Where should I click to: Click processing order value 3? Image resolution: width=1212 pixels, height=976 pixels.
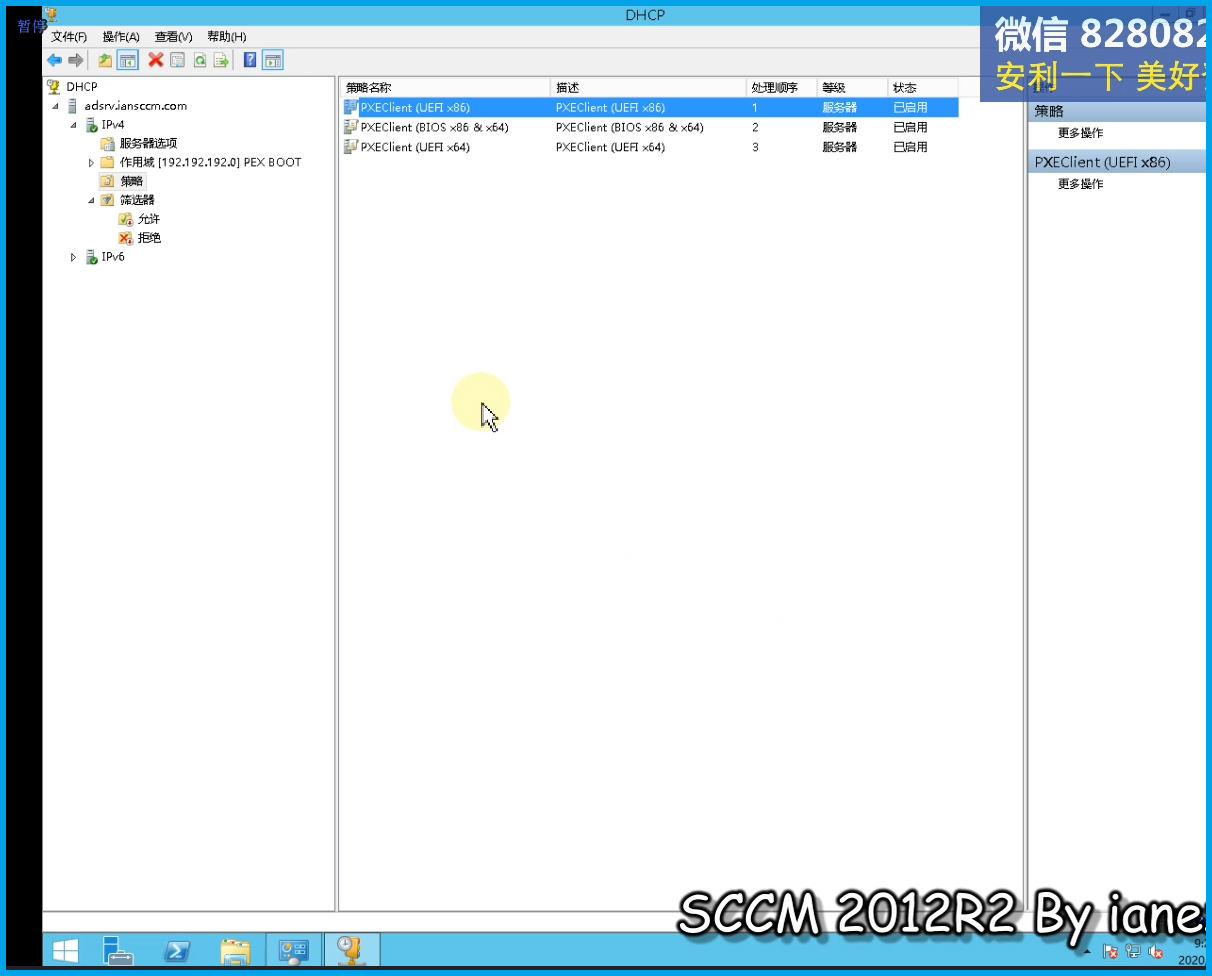pos(755,147)
